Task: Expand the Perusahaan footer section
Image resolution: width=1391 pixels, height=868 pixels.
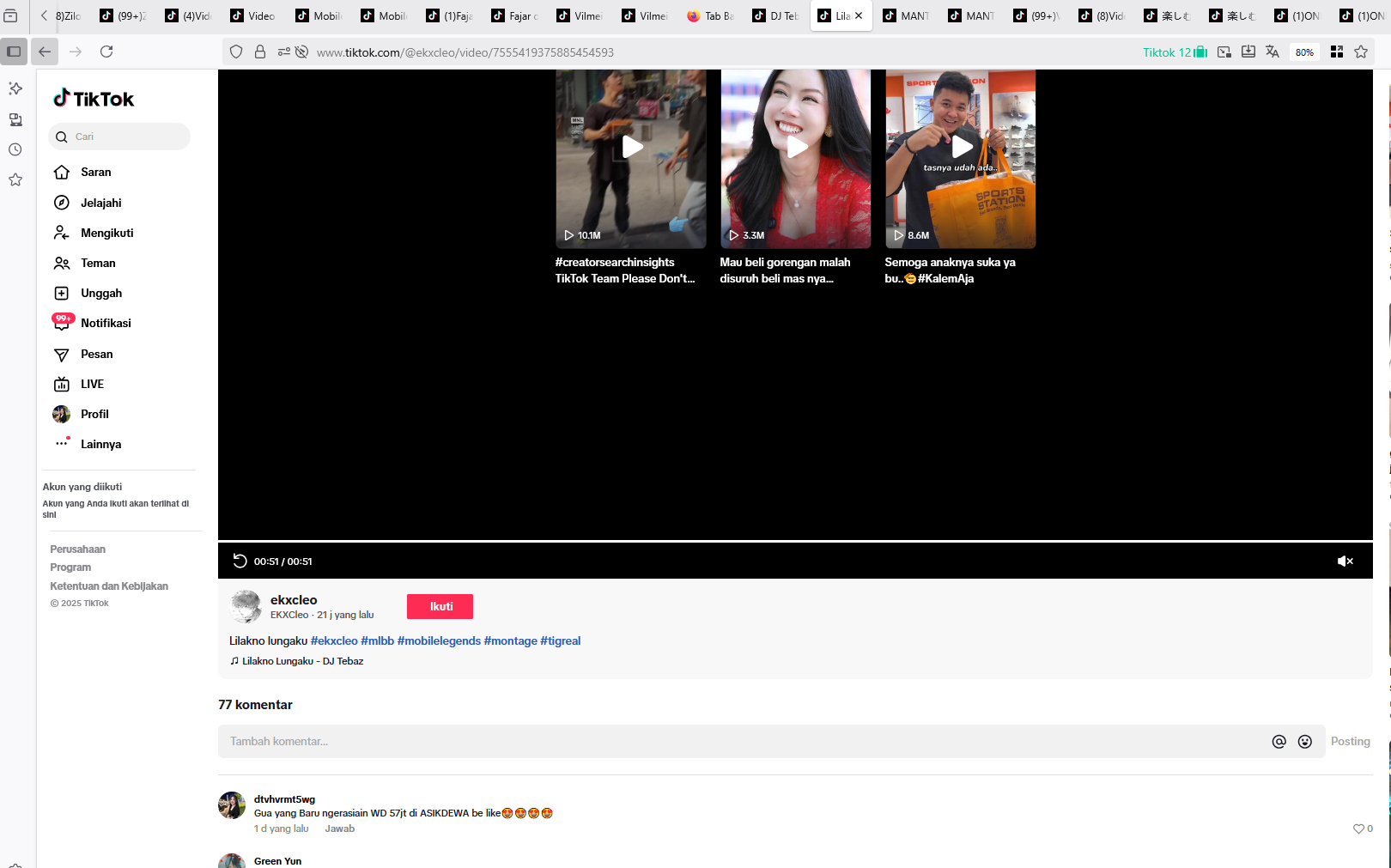Action: tap(77, 549)
